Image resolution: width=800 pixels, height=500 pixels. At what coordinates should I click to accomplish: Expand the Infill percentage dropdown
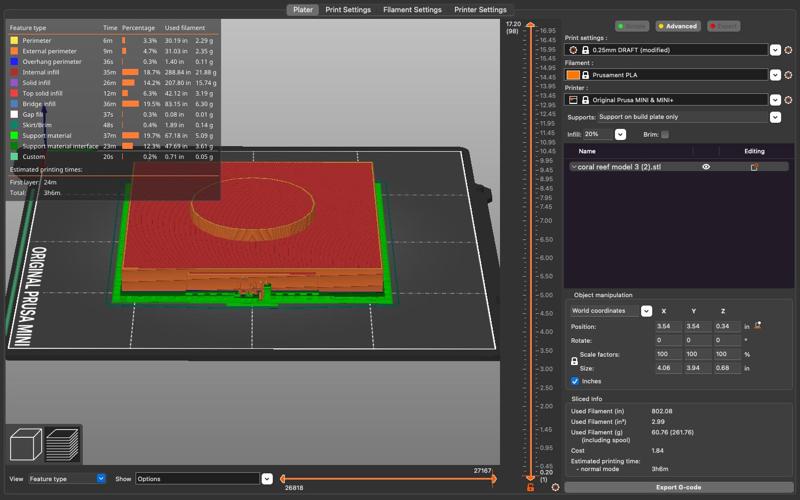pyautogui.click(x=620, y=134)
